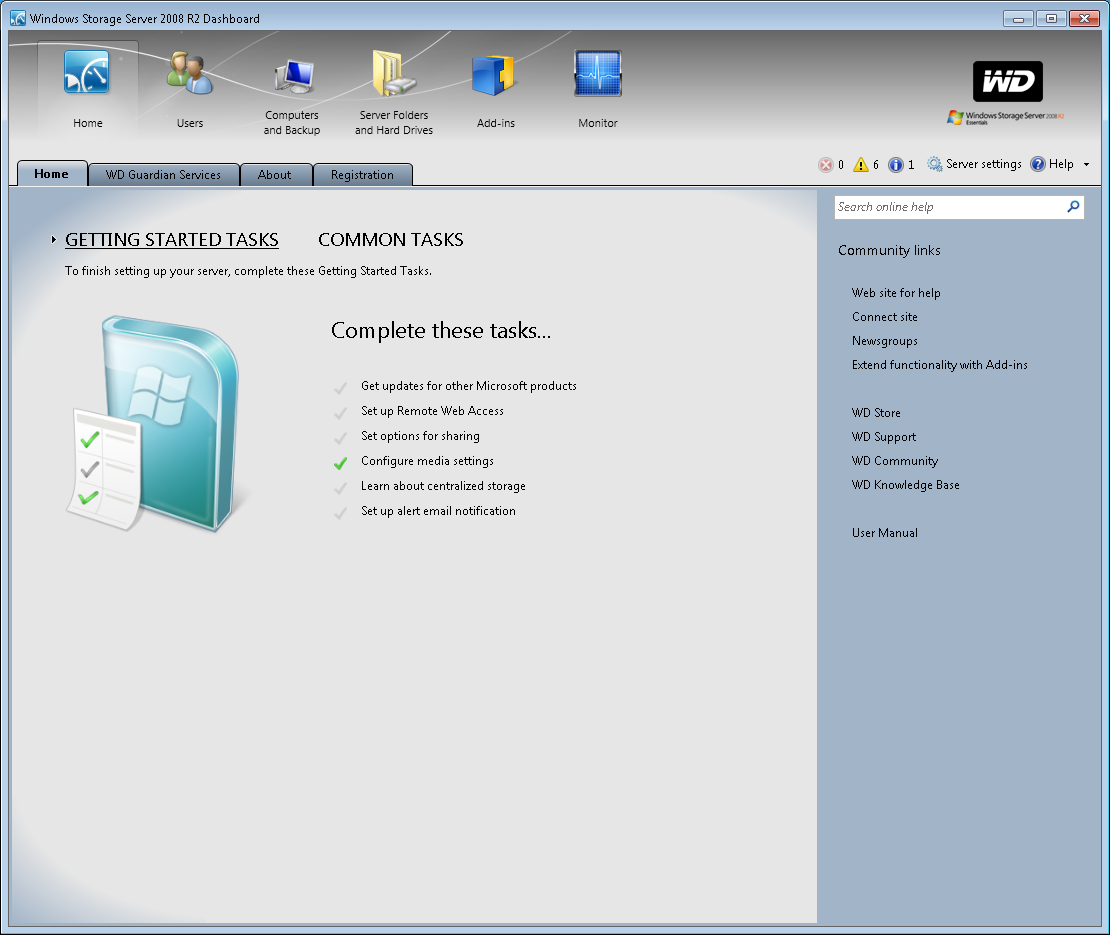
Task: Open Set up Remote Web Access task
Action: (433, 411)
